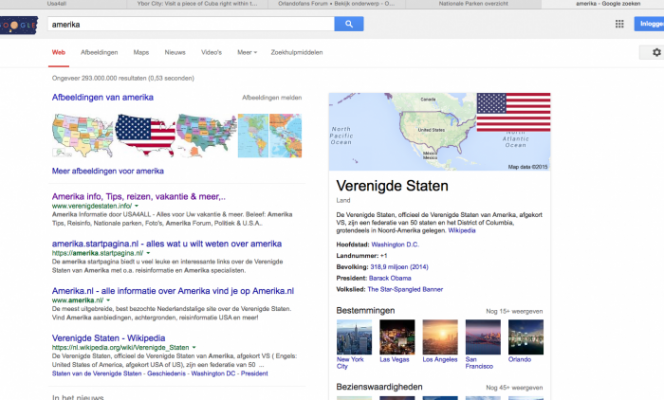The image size is (664, 400).
Task: Click the 318,9 miljoen population link
Action: click(x=399, y=267)
